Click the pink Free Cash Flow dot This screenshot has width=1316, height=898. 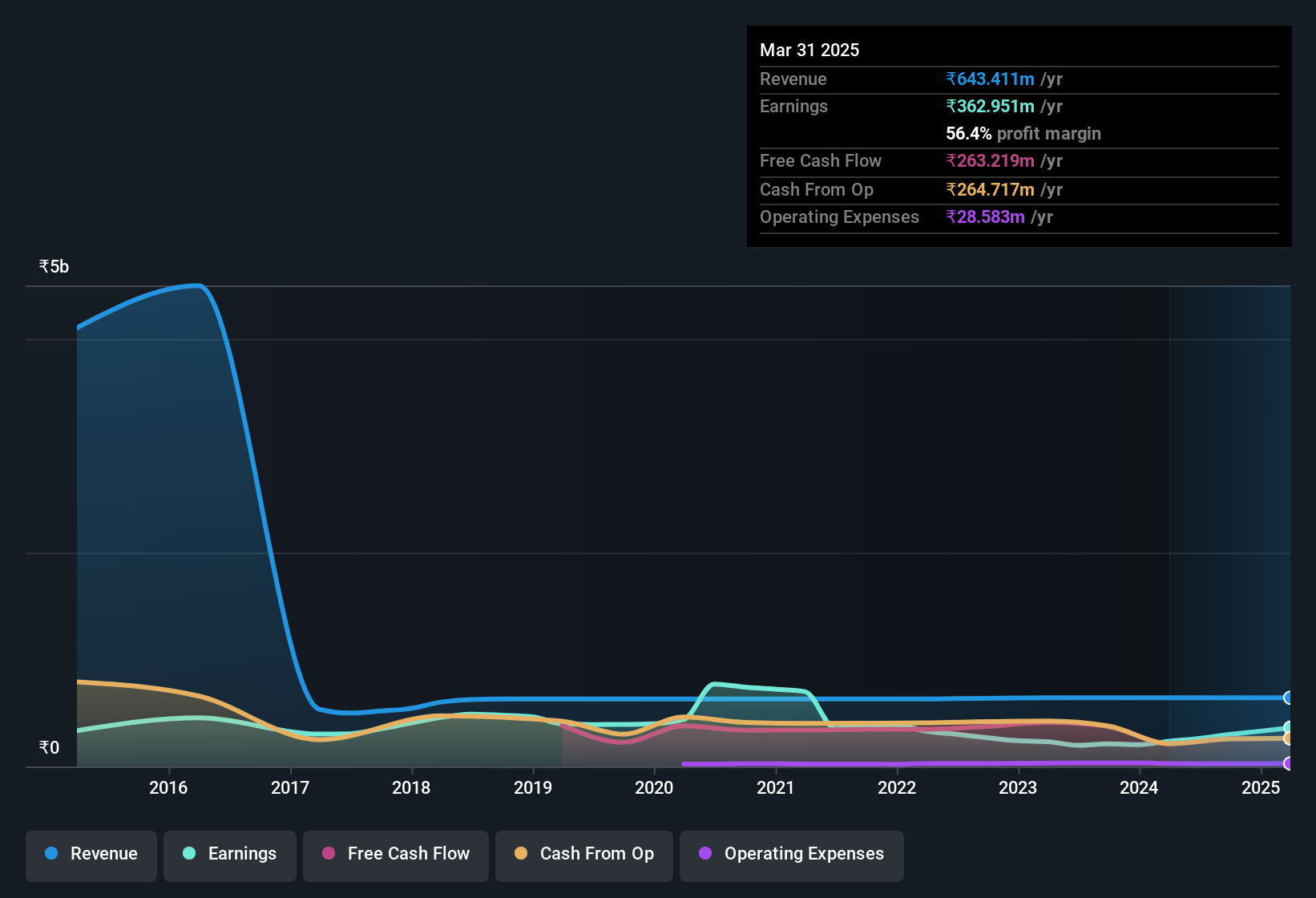point(329,853)
